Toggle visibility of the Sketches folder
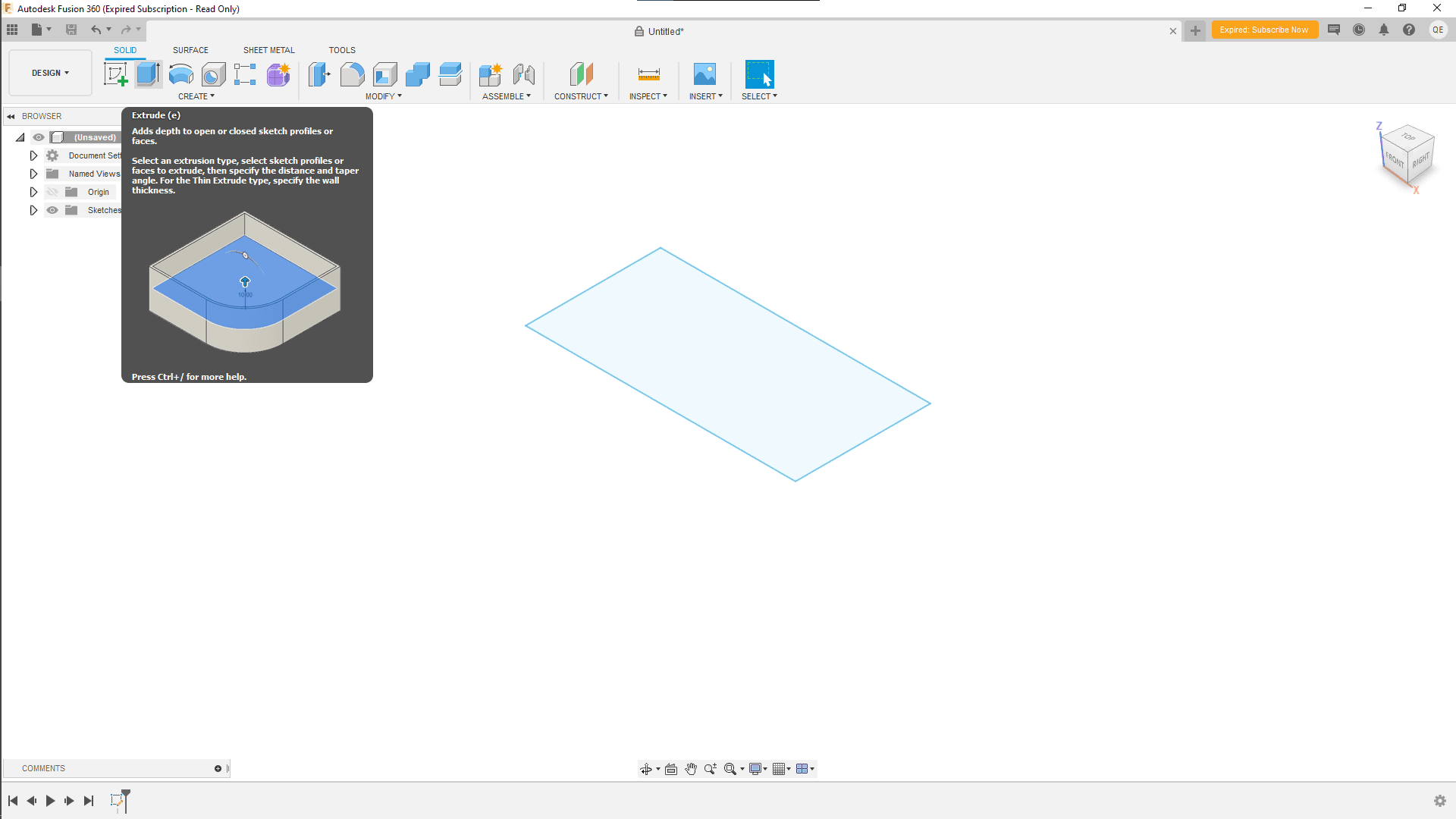This screenshot has height=819, width=1456. (52, 210)
